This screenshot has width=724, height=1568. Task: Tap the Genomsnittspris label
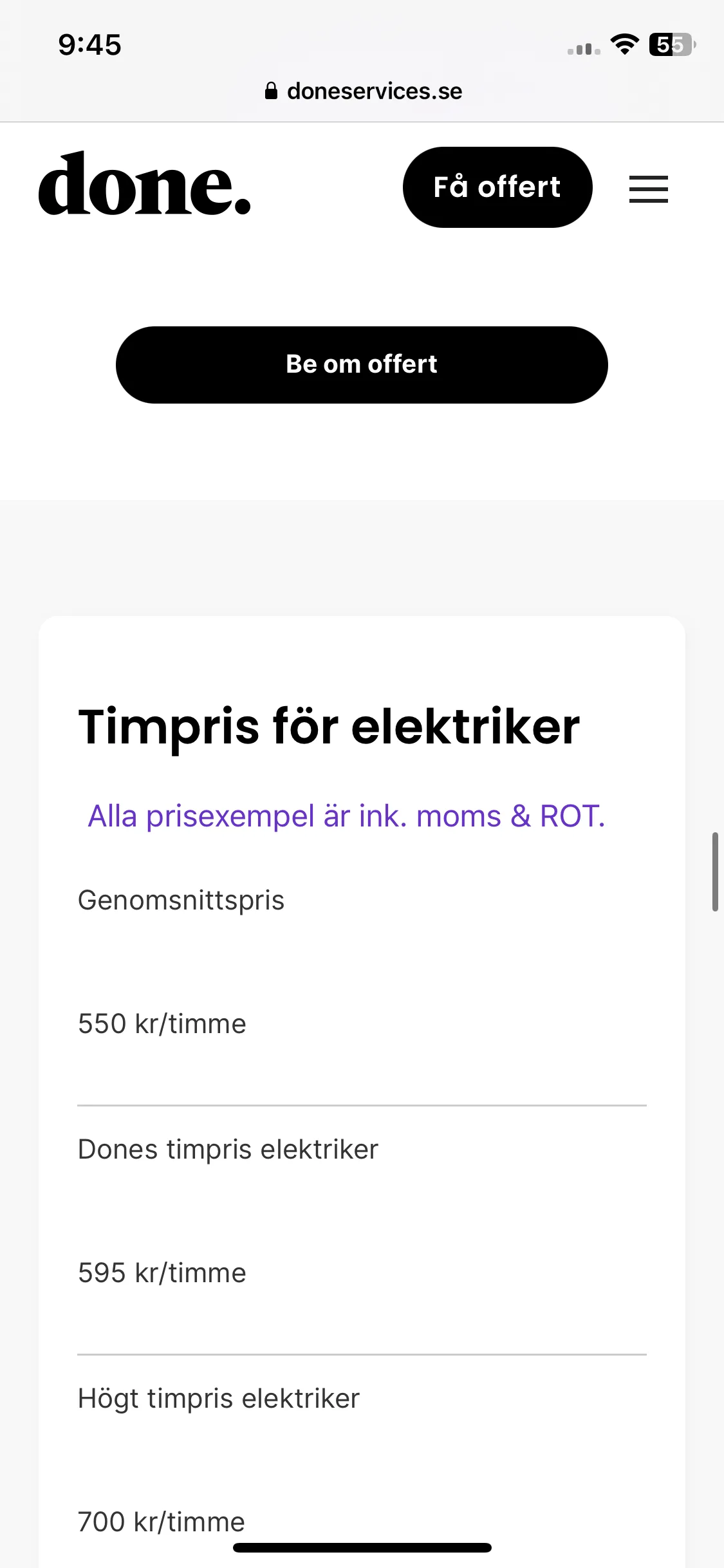pos(181,901)
